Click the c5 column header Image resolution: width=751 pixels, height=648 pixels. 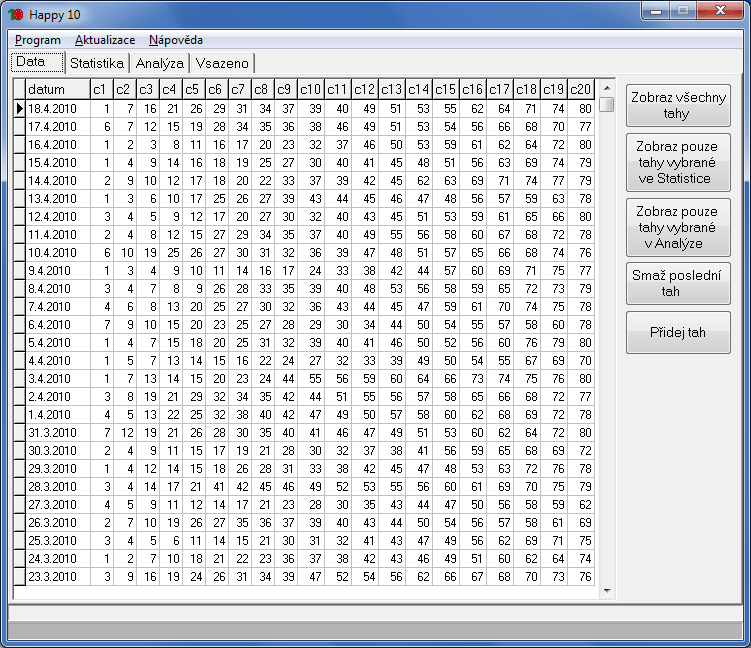tap(194, 90)
